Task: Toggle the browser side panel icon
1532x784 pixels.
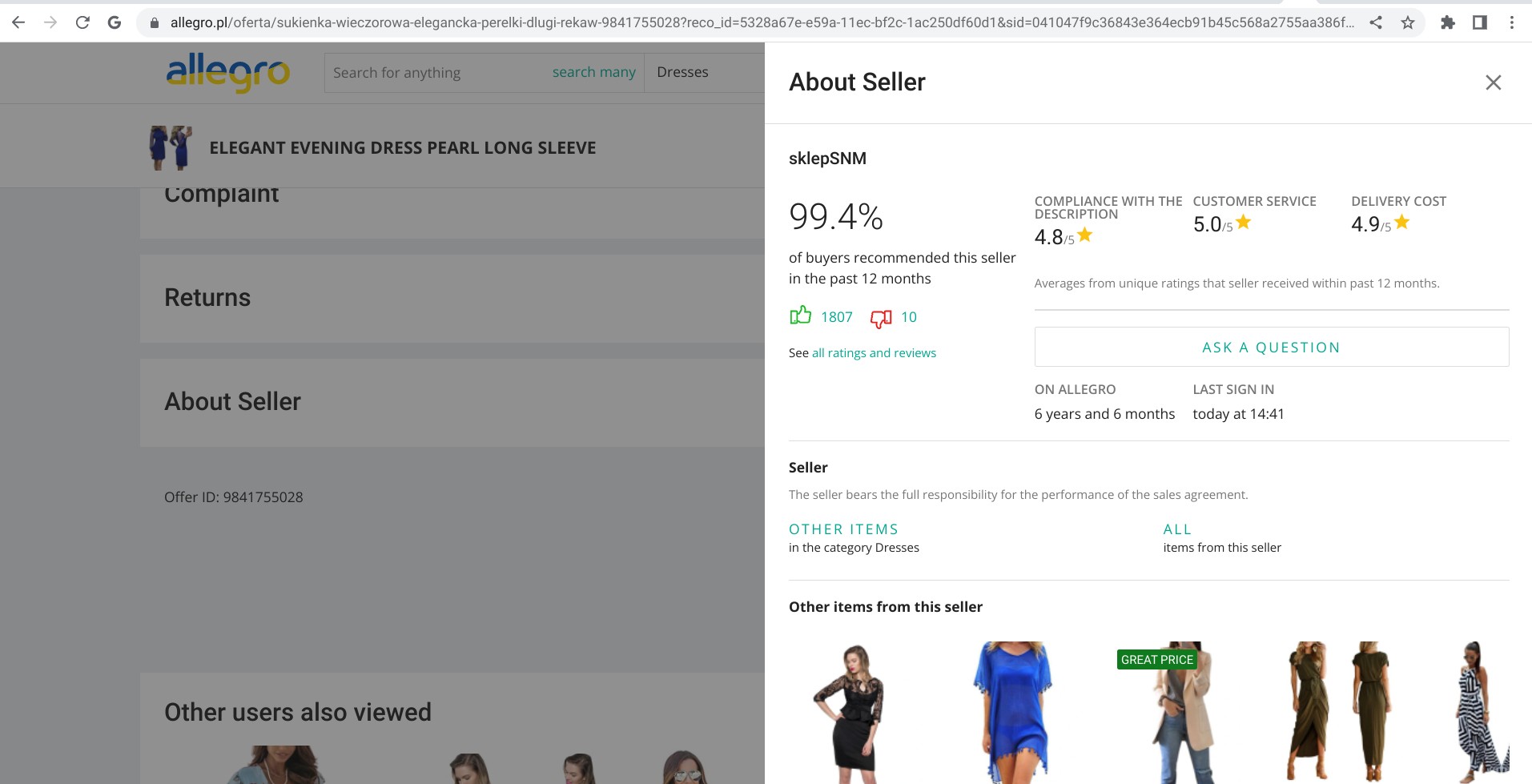Action: pos(1479,22)
